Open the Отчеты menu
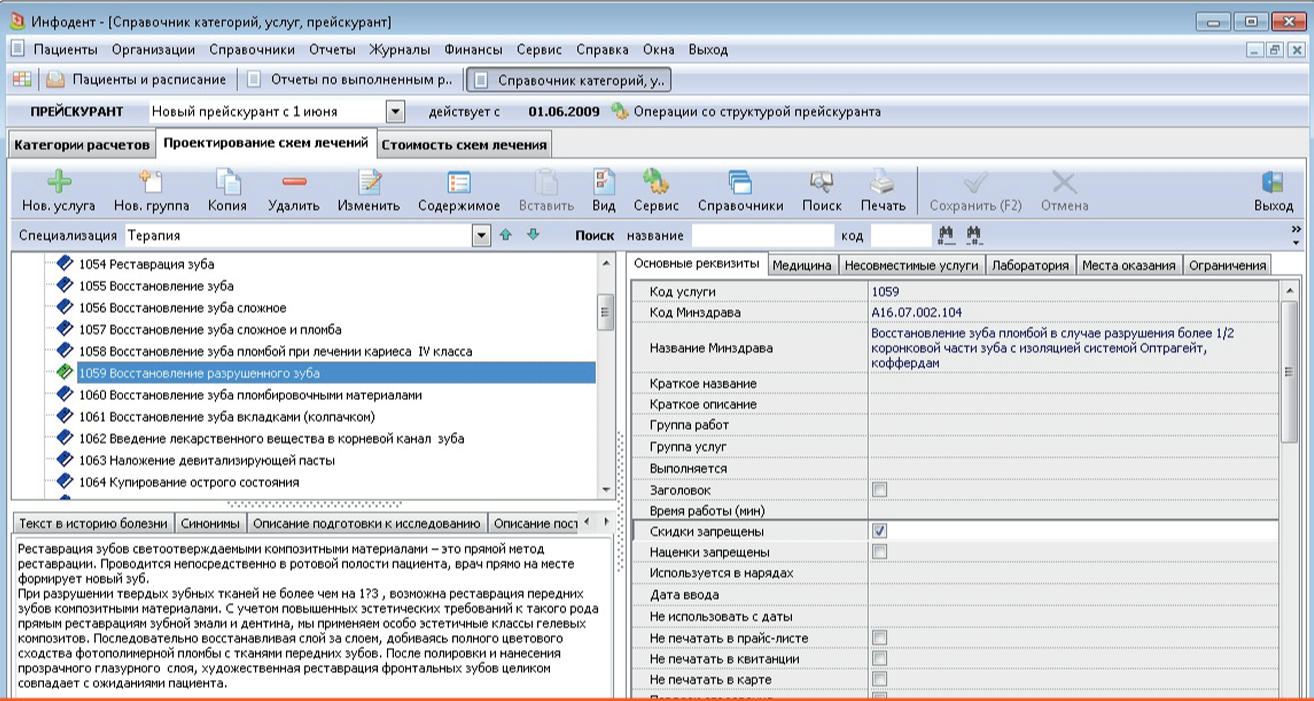The height and width of the screenshot is (701, 1314). [x=332, y=49]
